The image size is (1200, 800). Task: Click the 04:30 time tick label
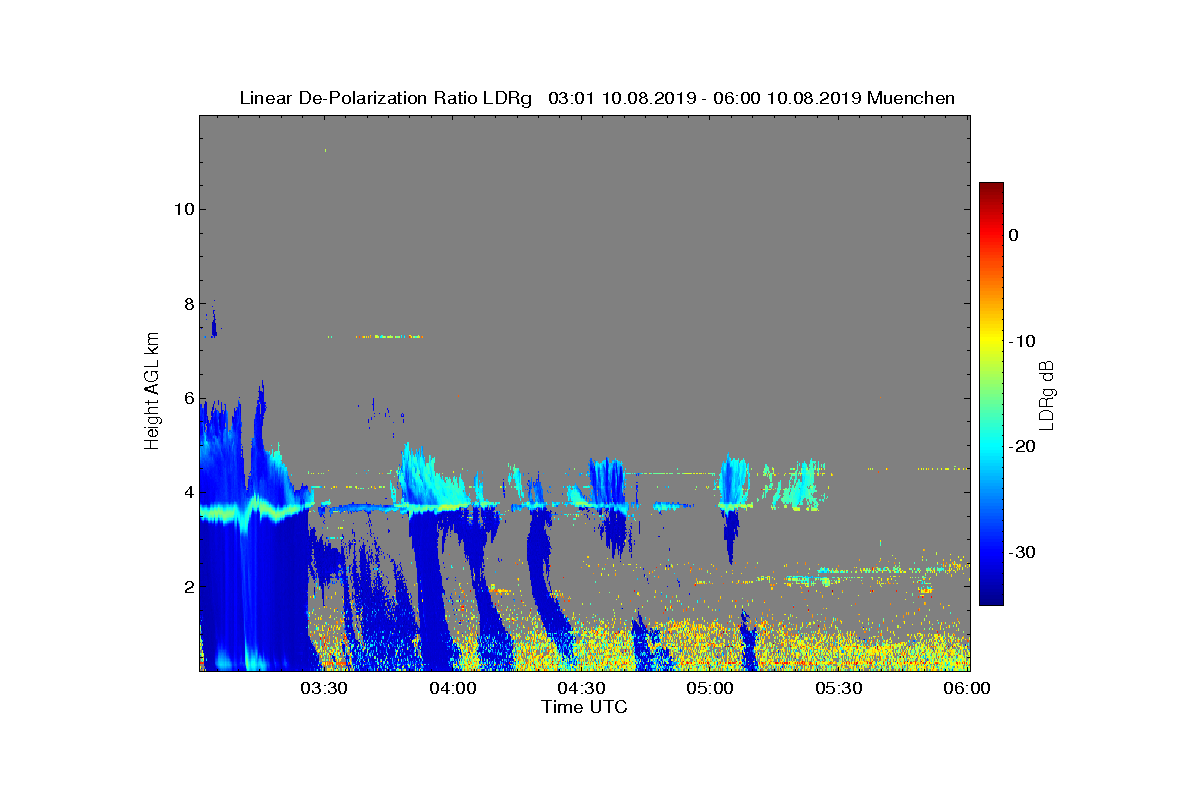coord(583,689)
